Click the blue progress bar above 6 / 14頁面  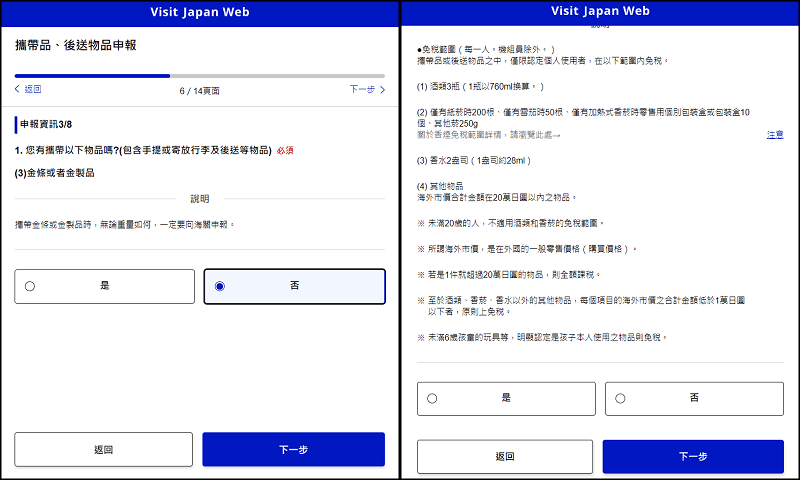[x=92, y=76]
